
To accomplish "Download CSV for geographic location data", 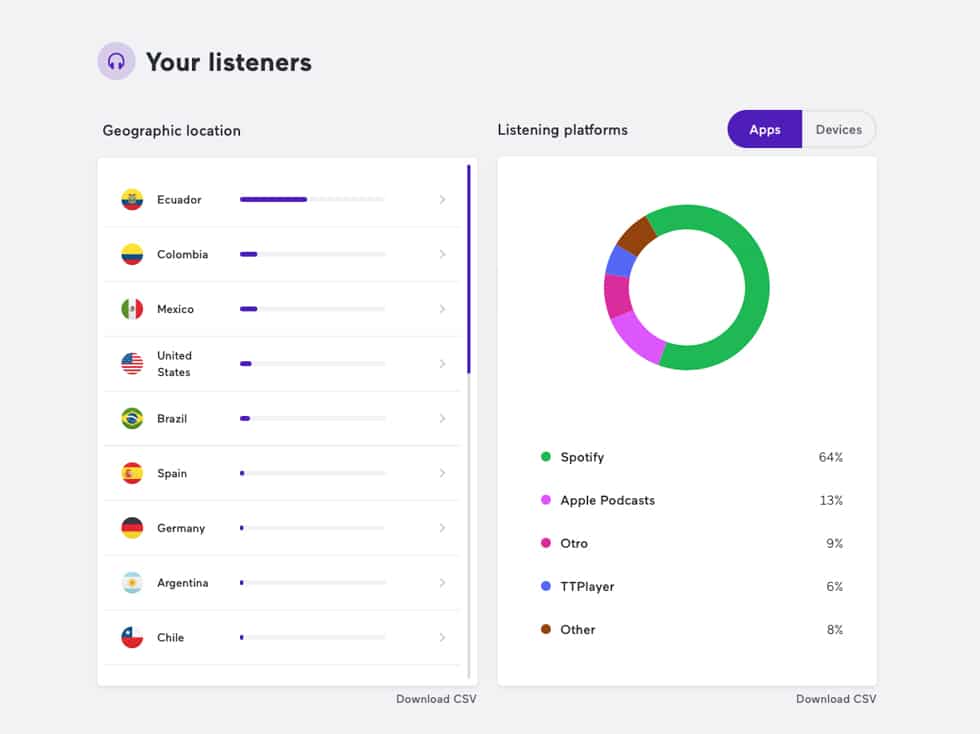I will [436, 699].
